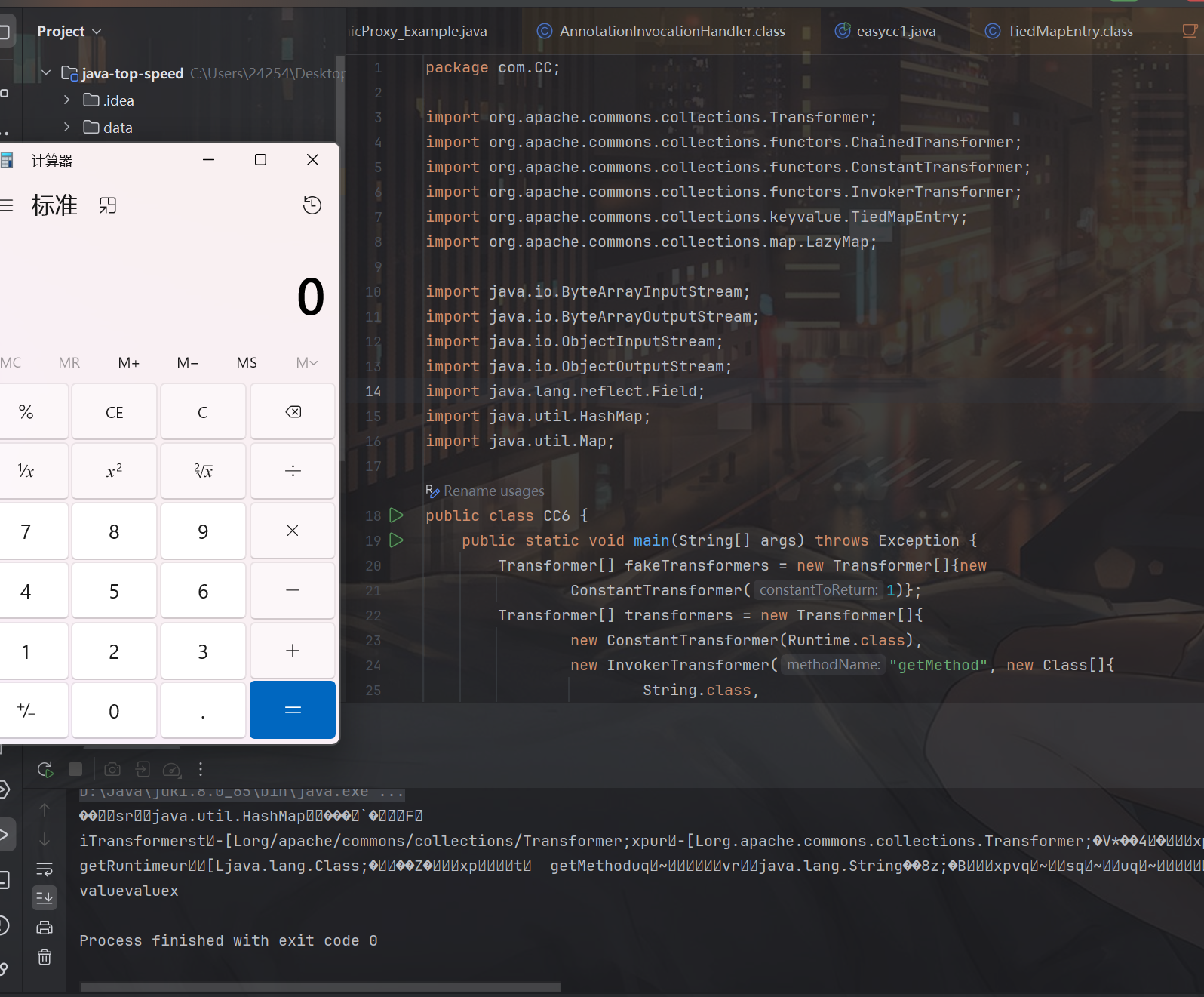This screenshot has width=1204, height=997.
Task: Click the Rerun icon in Run toolbar
Action: point(45,769)
